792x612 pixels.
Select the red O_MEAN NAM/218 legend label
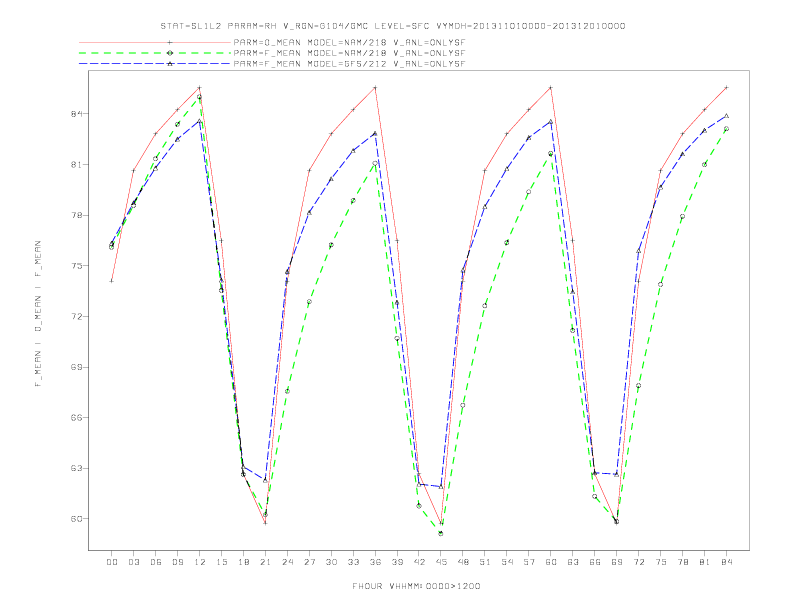click(349, 42)
